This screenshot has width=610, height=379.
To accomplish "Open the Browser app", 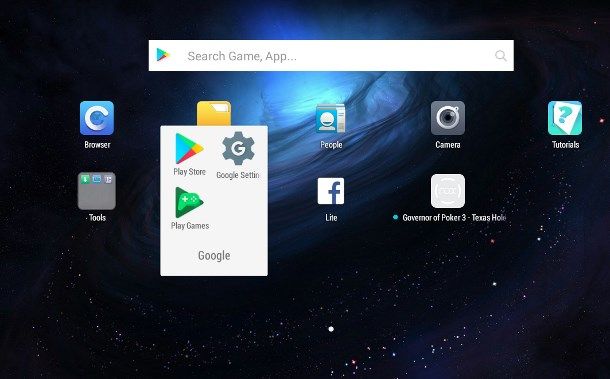I will tap(97, 118).
